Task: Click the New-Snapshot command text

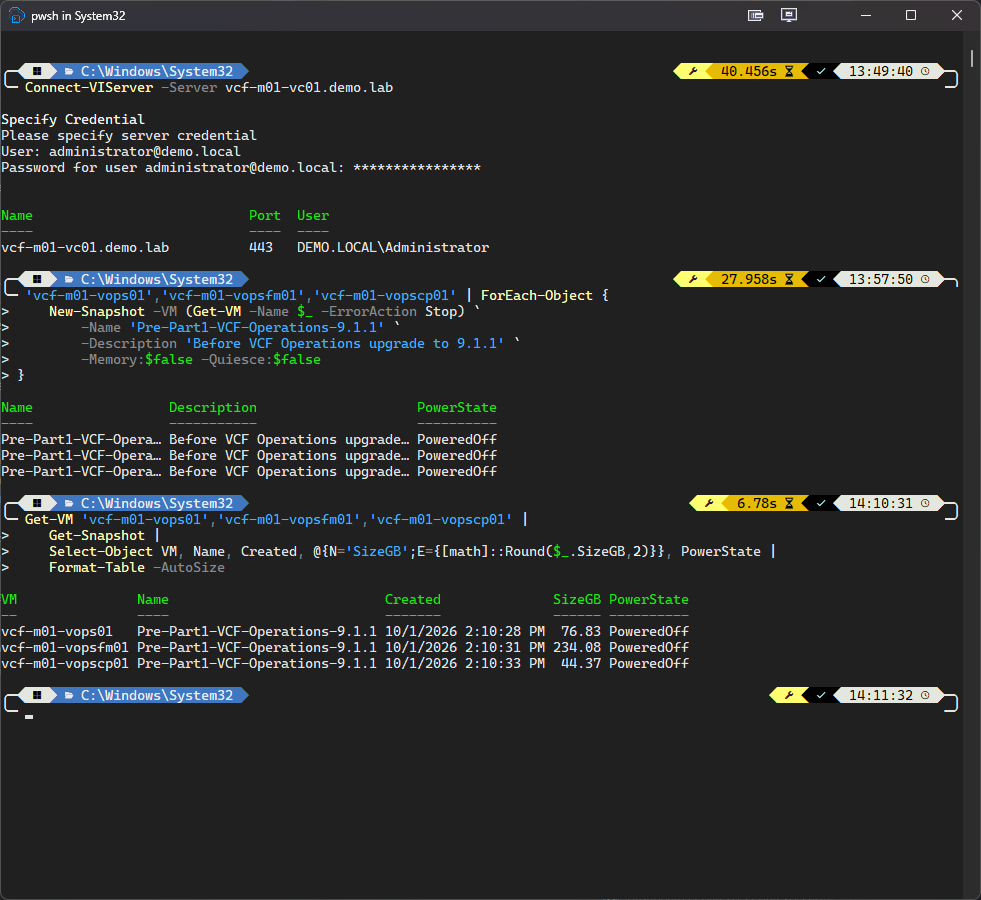Action: [x=97, y=311]
